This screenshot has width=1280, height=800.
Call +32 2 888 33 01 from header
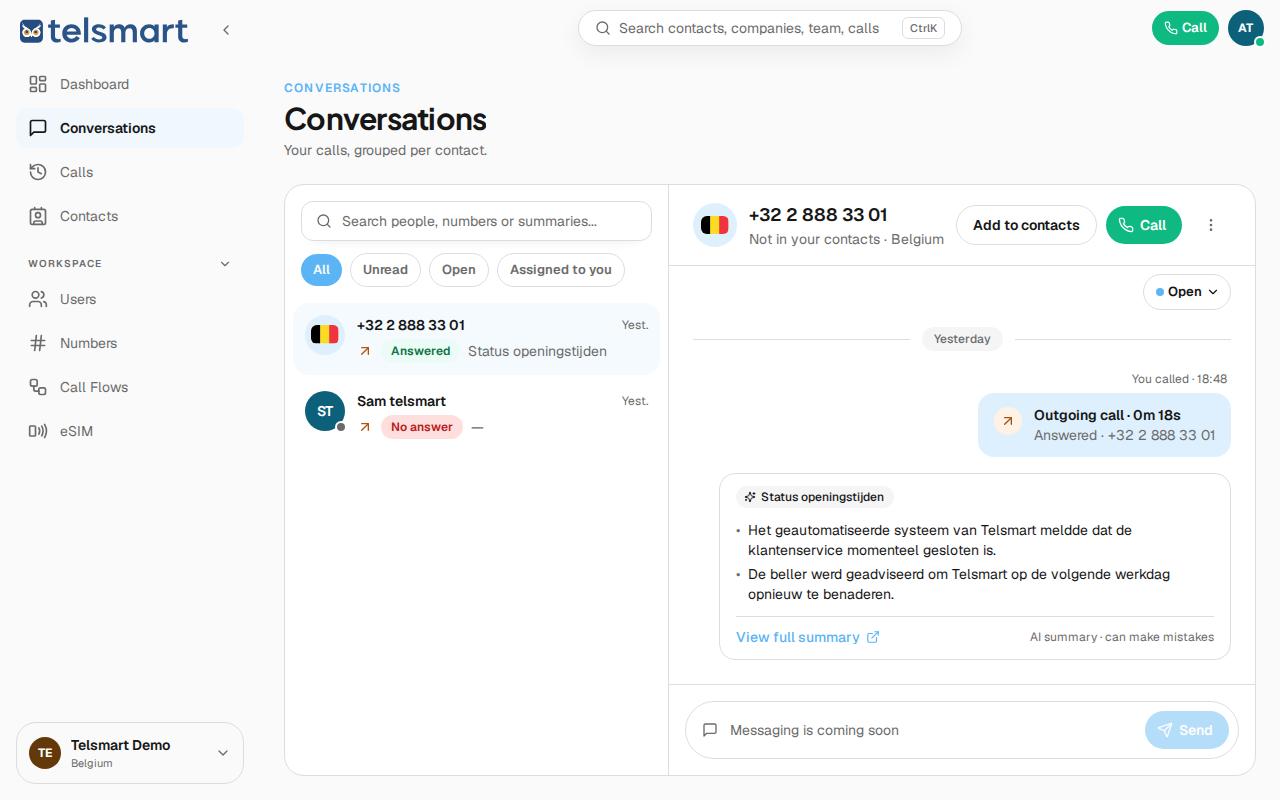tap(1143, 225)
